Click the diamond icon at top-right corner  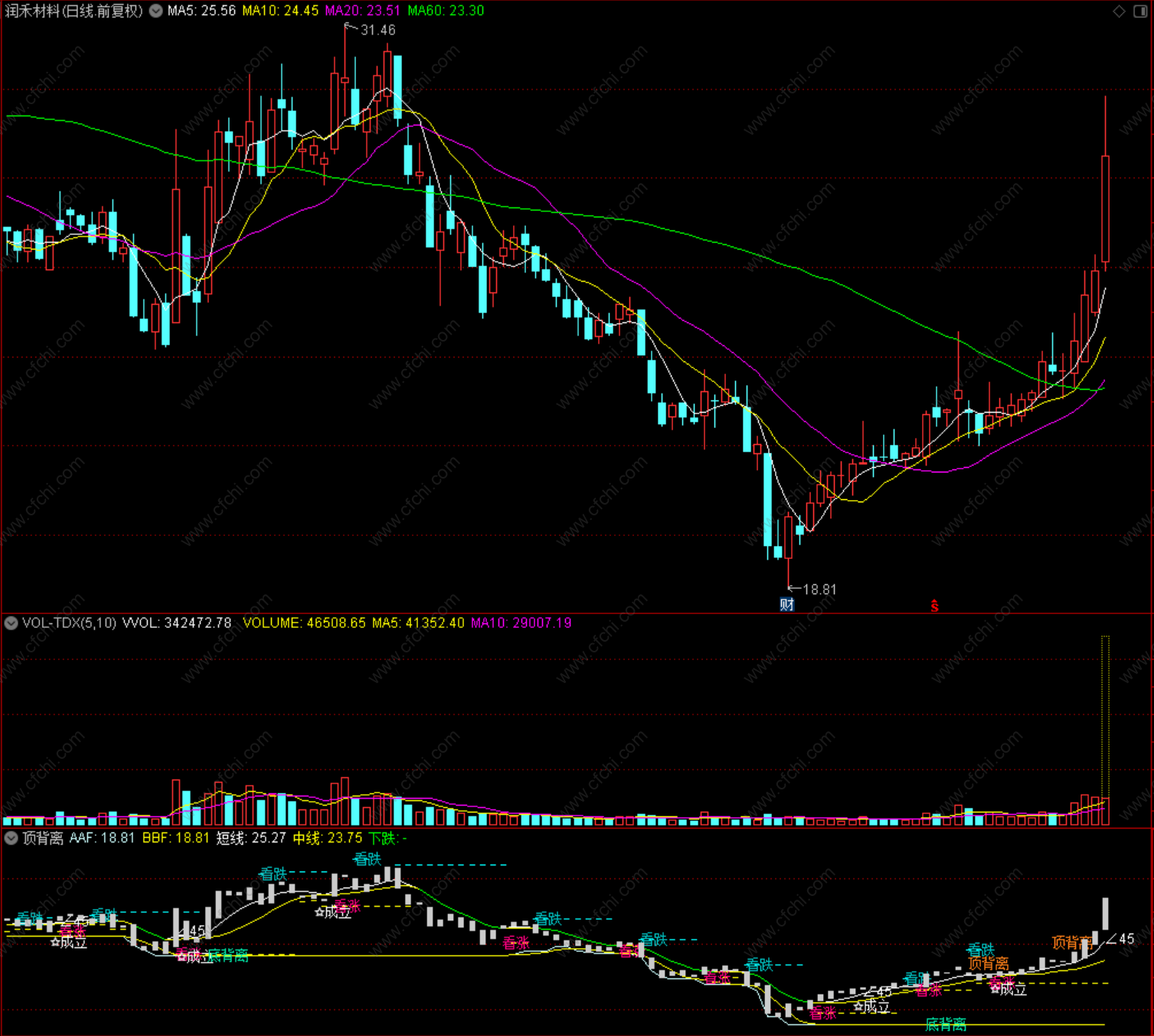click(1120, 11)
